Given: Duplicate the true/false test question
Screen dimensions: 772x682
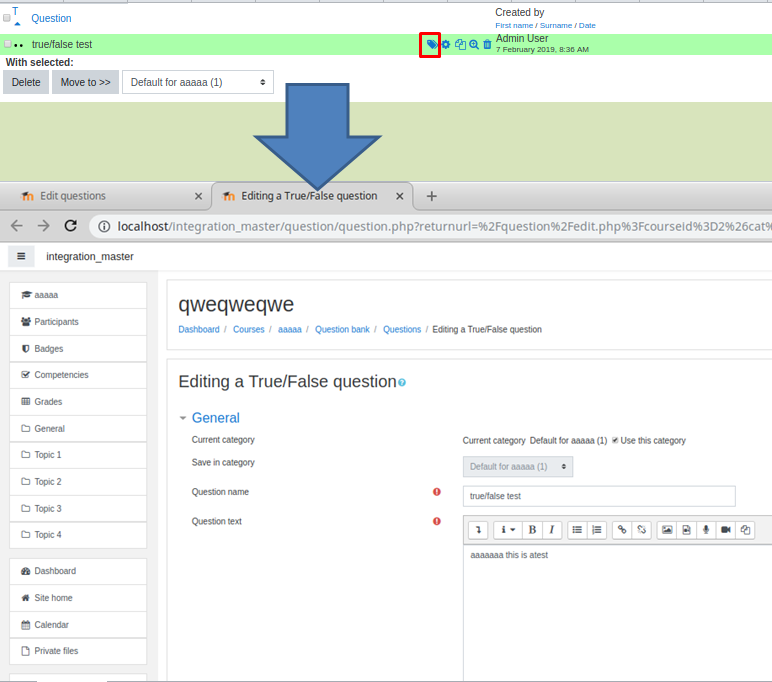Looking at the screenshot, I should tap(460, 44).
